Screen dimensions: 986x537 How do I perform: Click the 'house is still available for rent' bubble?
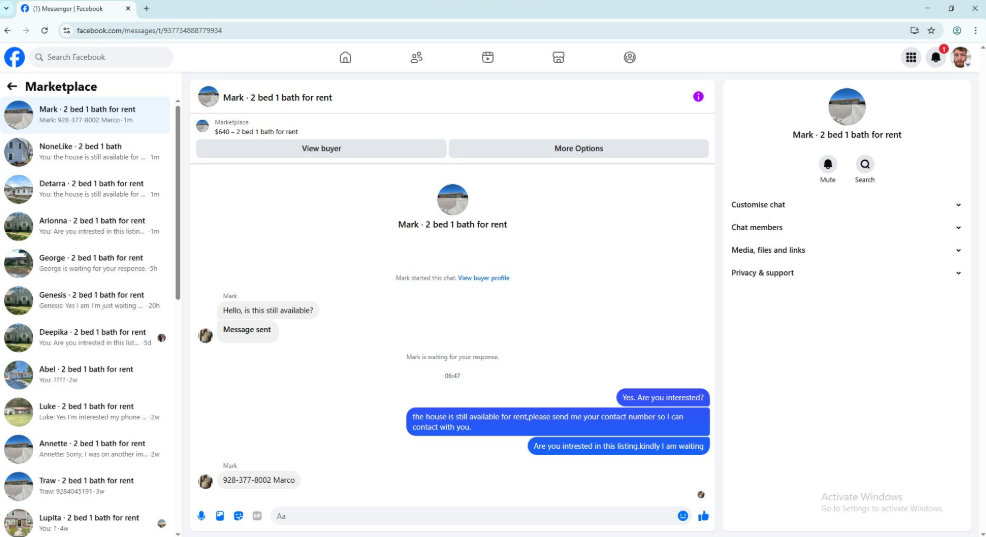click(558, 422)
